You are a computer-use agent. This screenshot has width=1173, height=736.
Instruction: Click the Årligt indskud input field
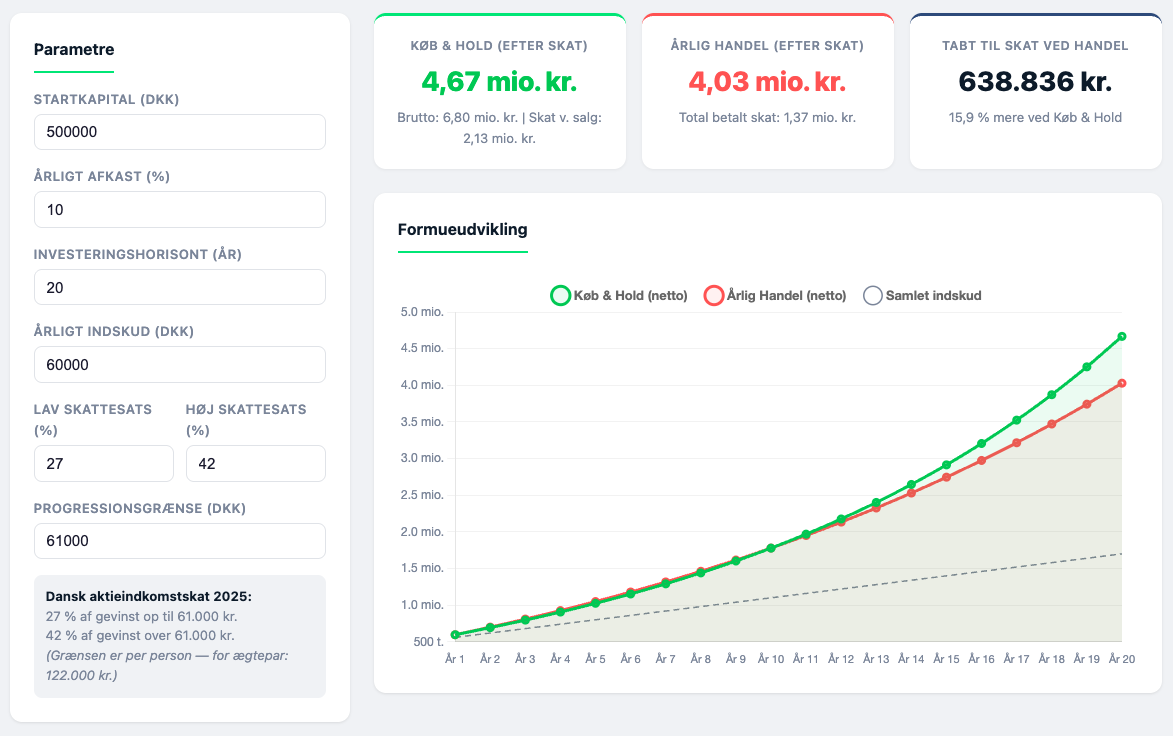click(x=180, y=364)
